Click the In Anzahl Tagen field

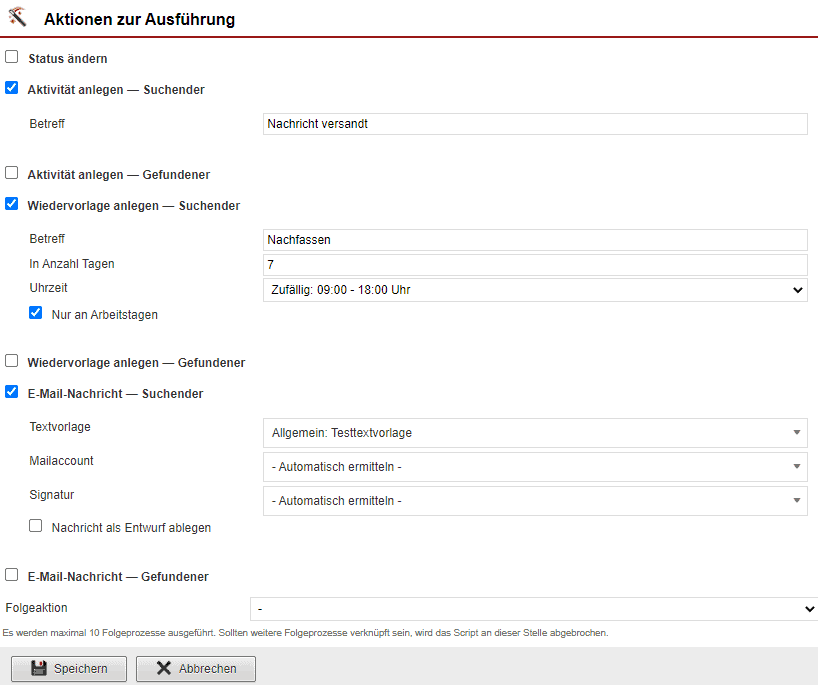point(534,265)
